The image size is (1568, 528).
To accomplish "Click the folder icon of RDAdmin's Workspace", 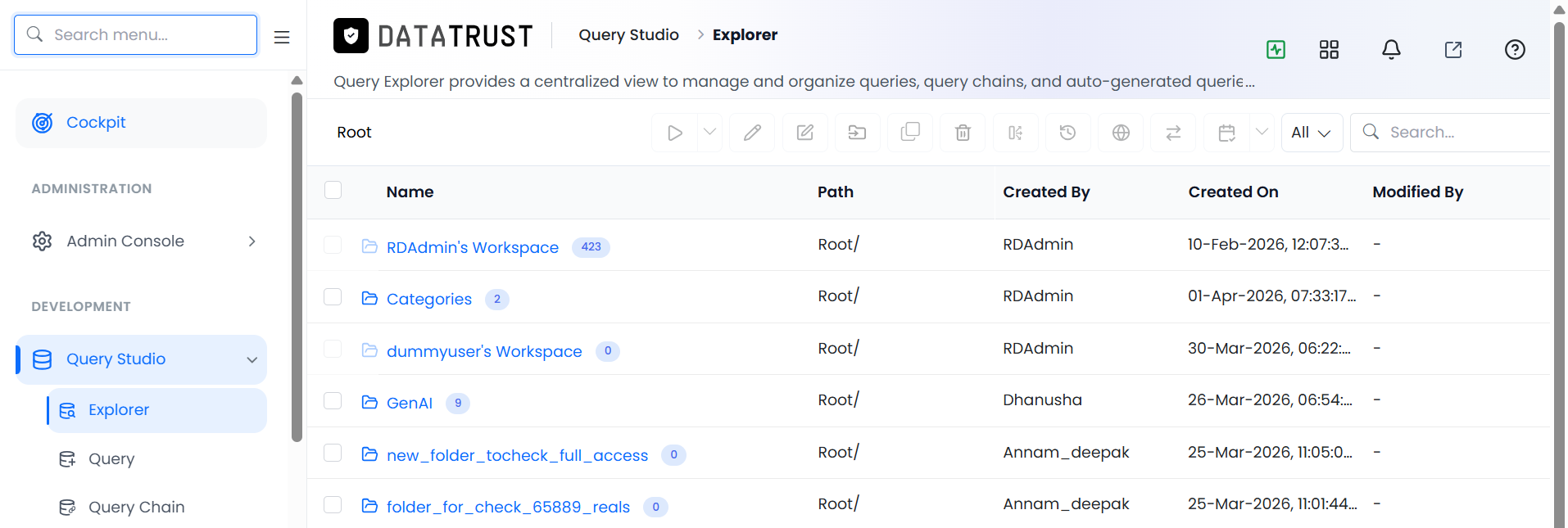I will pyautogui.click(x=369, y=246).
